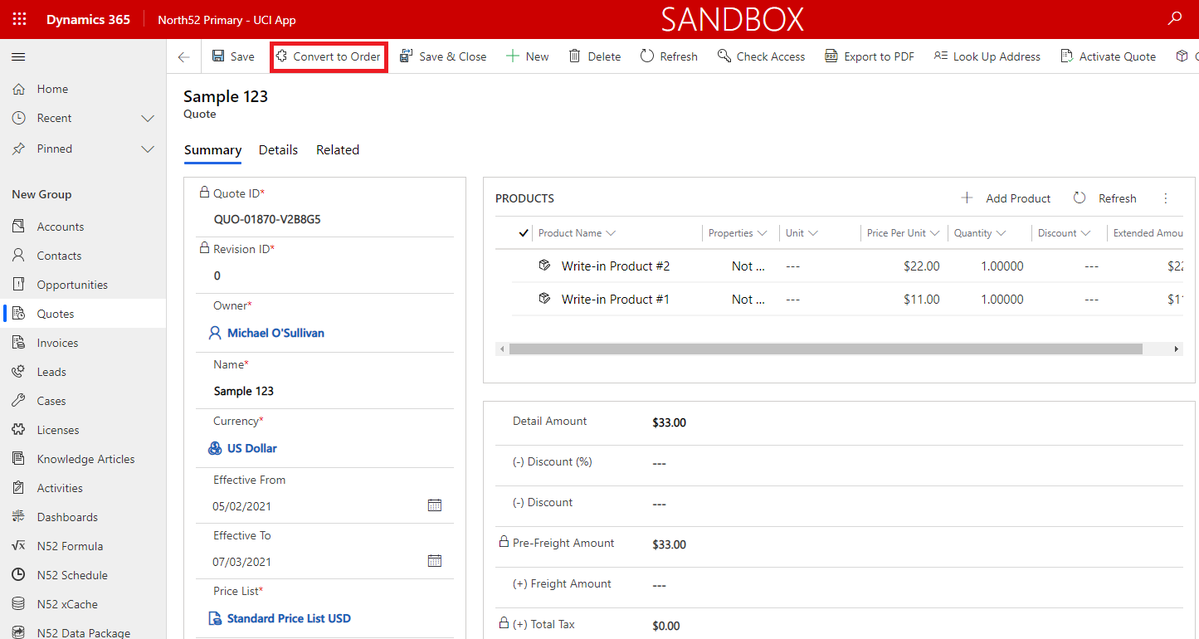The image size is (1199, 639).
Task: Open N52 Data Package in the sidebar
Action: [83, 631]
